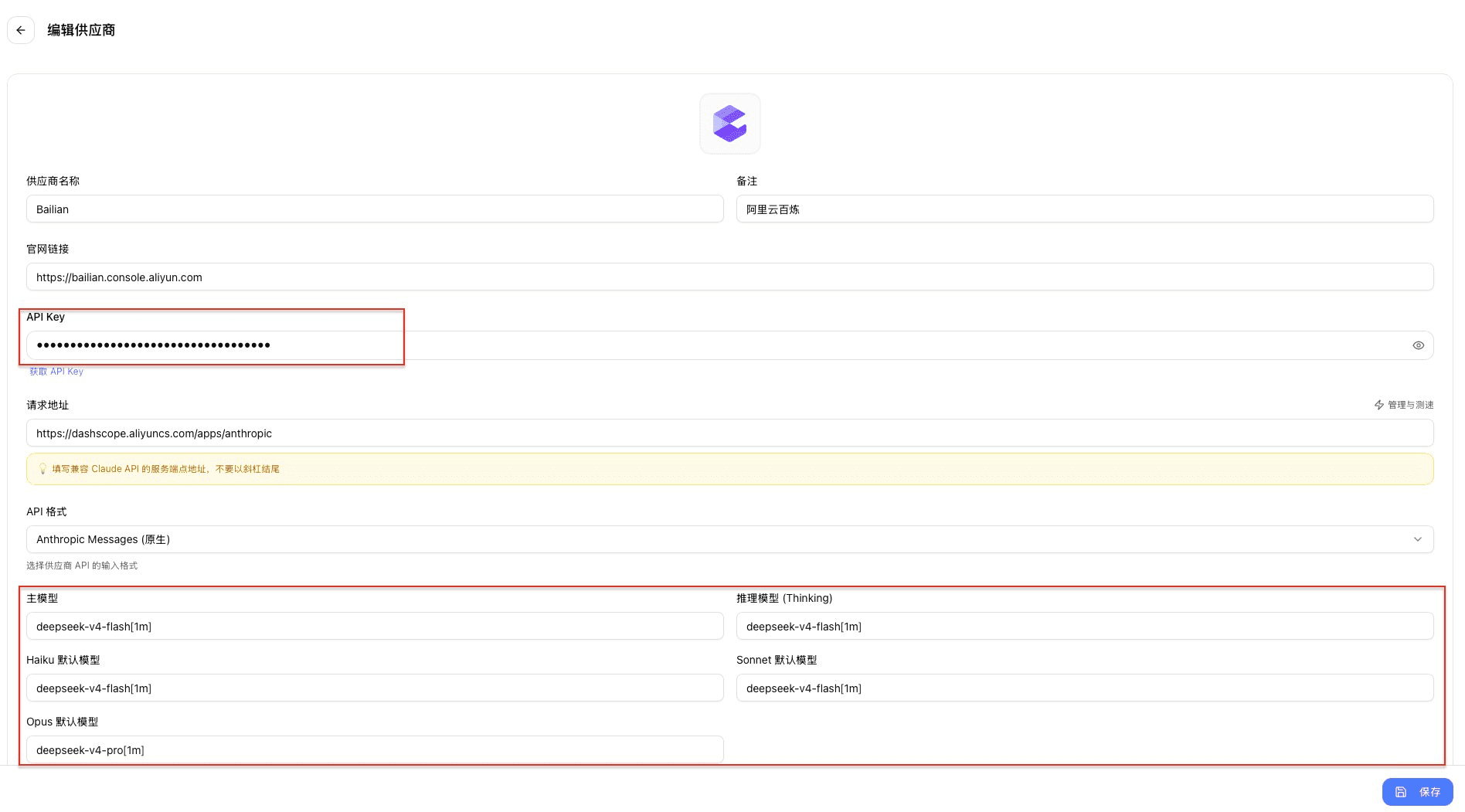Screen dimensions: 1465x812
Task: Click the lightbulb hint icon
Action: click(x=43, y=469)
